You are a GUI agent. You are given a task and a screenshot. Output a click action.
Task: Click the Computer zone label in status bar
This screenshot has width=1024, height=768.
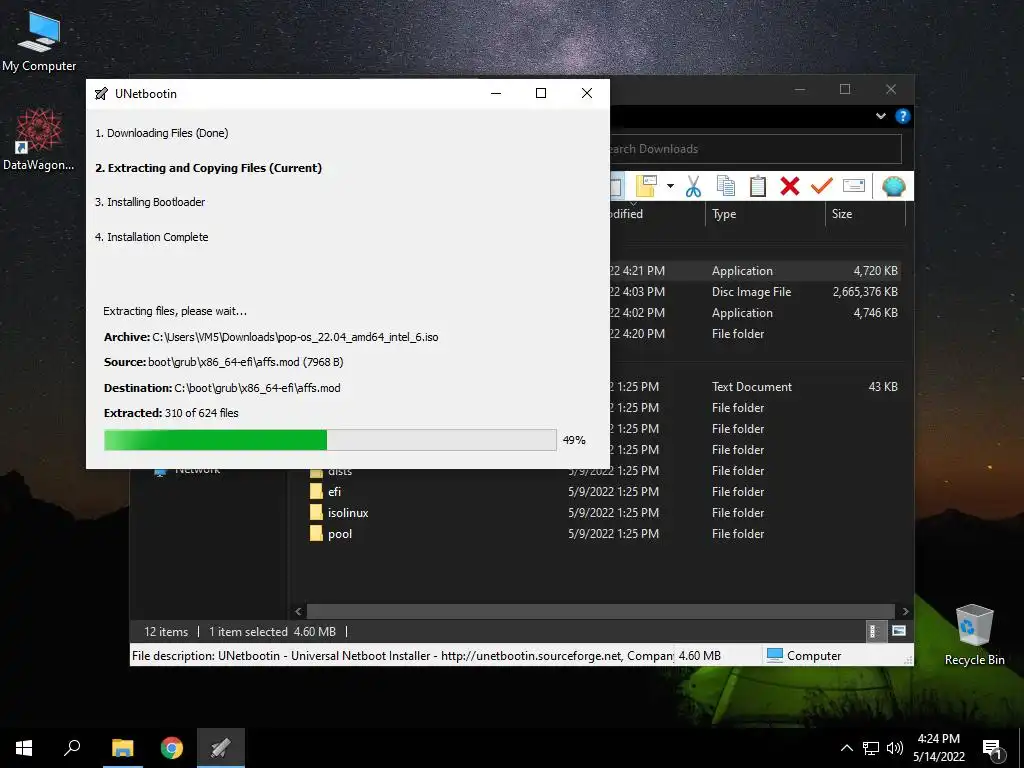(804, 656)
